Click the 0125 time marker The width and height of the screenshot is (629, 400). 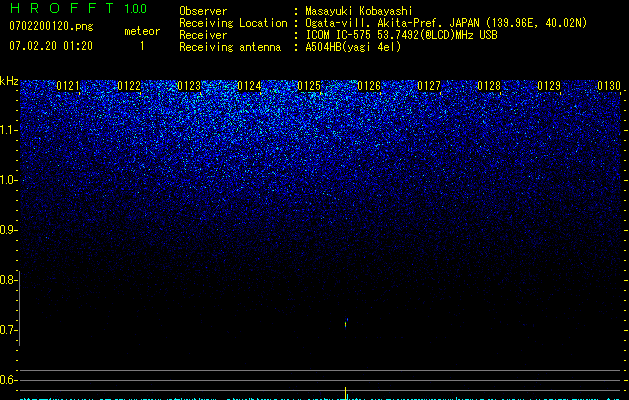click(x=309, y=86)
